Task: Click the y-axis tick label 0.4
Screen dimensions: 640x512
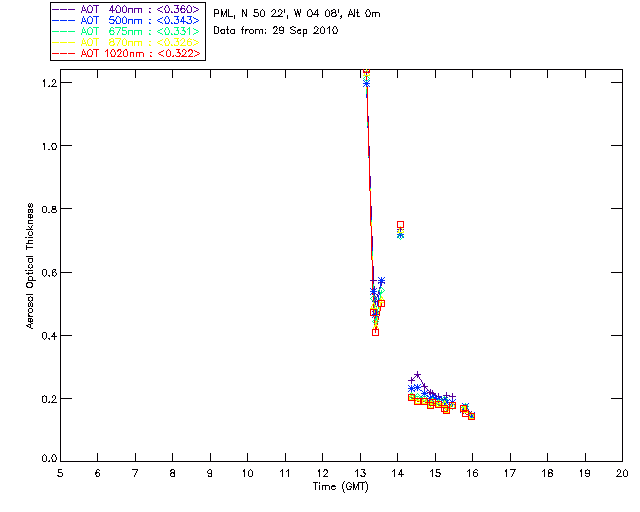Action: click(49, 336)
